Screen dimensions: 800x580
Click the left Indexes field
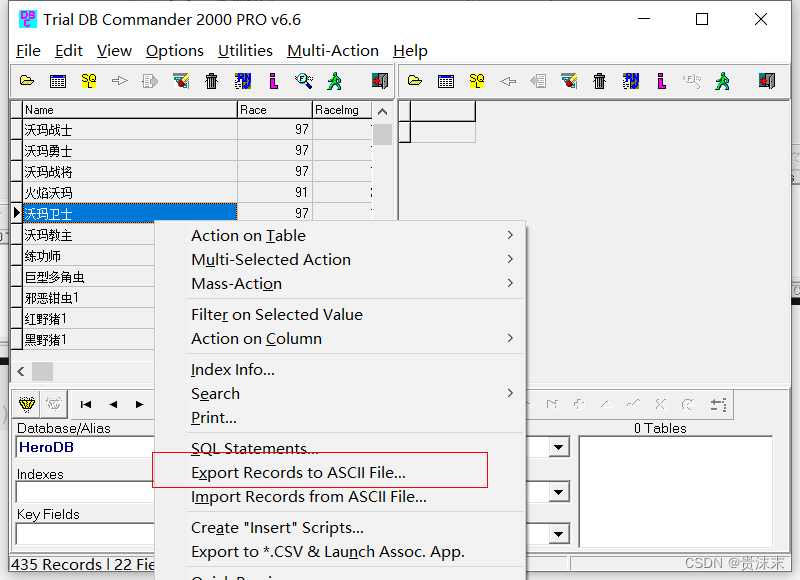[85, 492]
